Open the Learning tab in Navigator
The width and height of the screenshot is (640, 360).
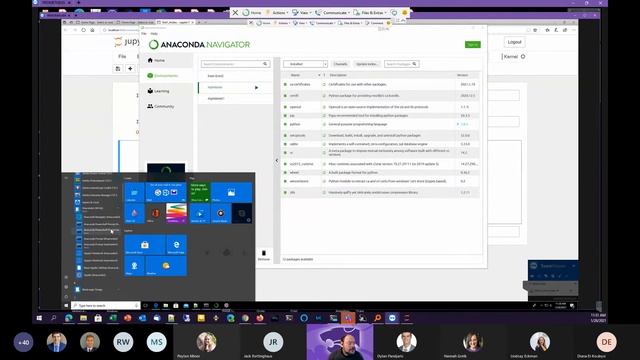(158, 91)
